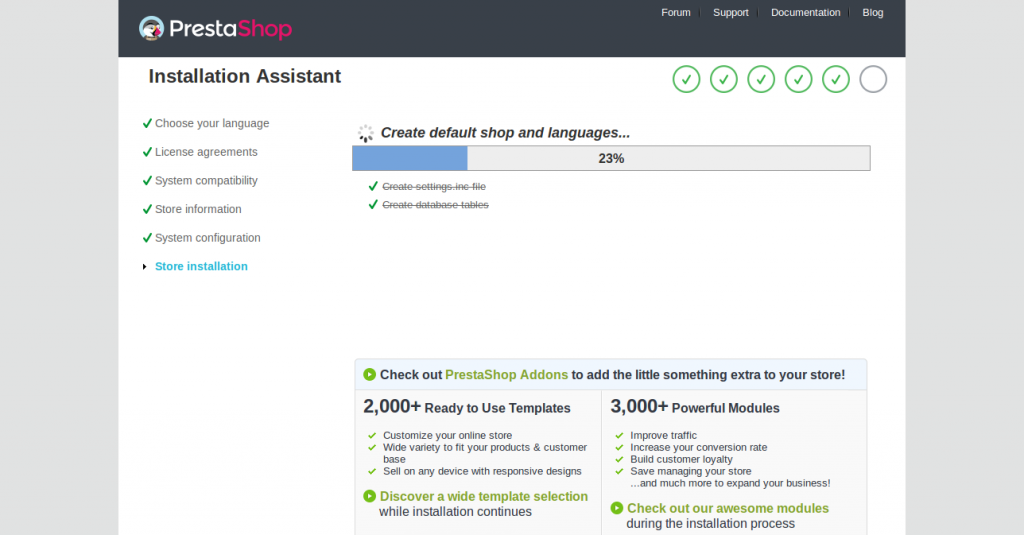Open Check out our awesome modules link

[728, 508]
